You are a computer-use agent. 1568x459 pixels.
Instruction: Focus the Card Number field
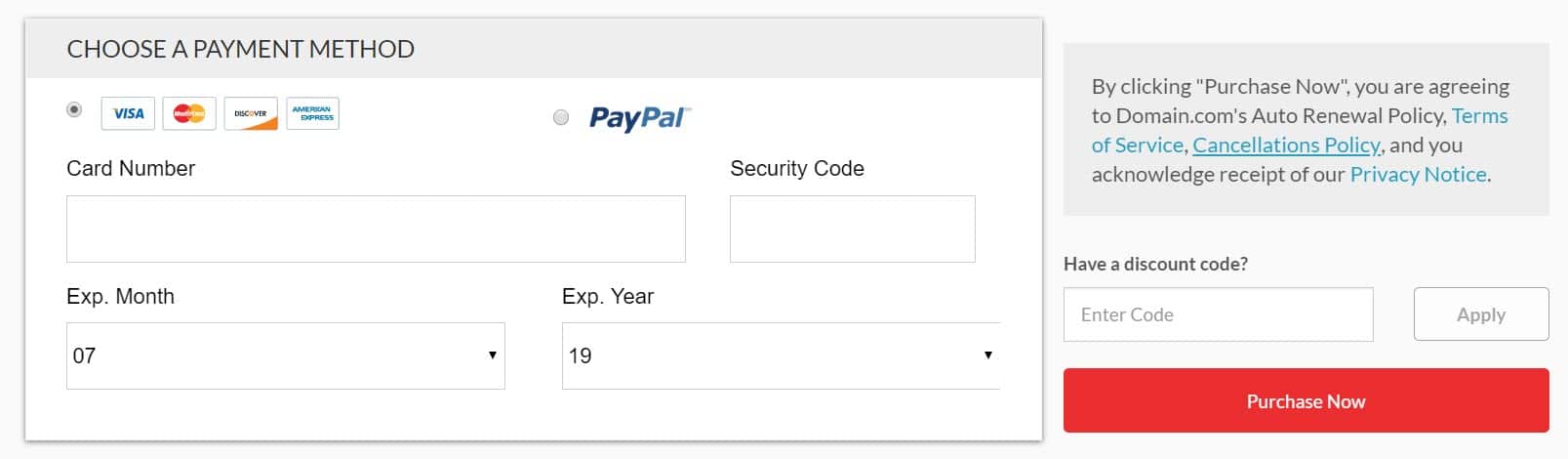376,229
